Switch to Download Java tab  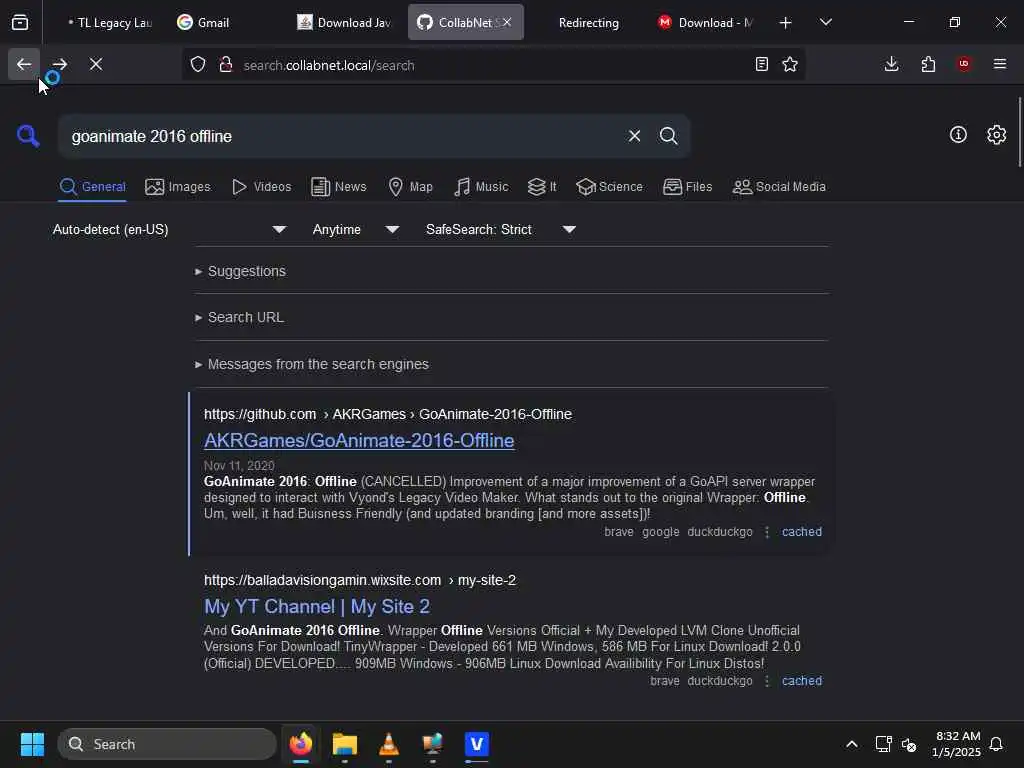pyautogui.click(x=344, y=23)
